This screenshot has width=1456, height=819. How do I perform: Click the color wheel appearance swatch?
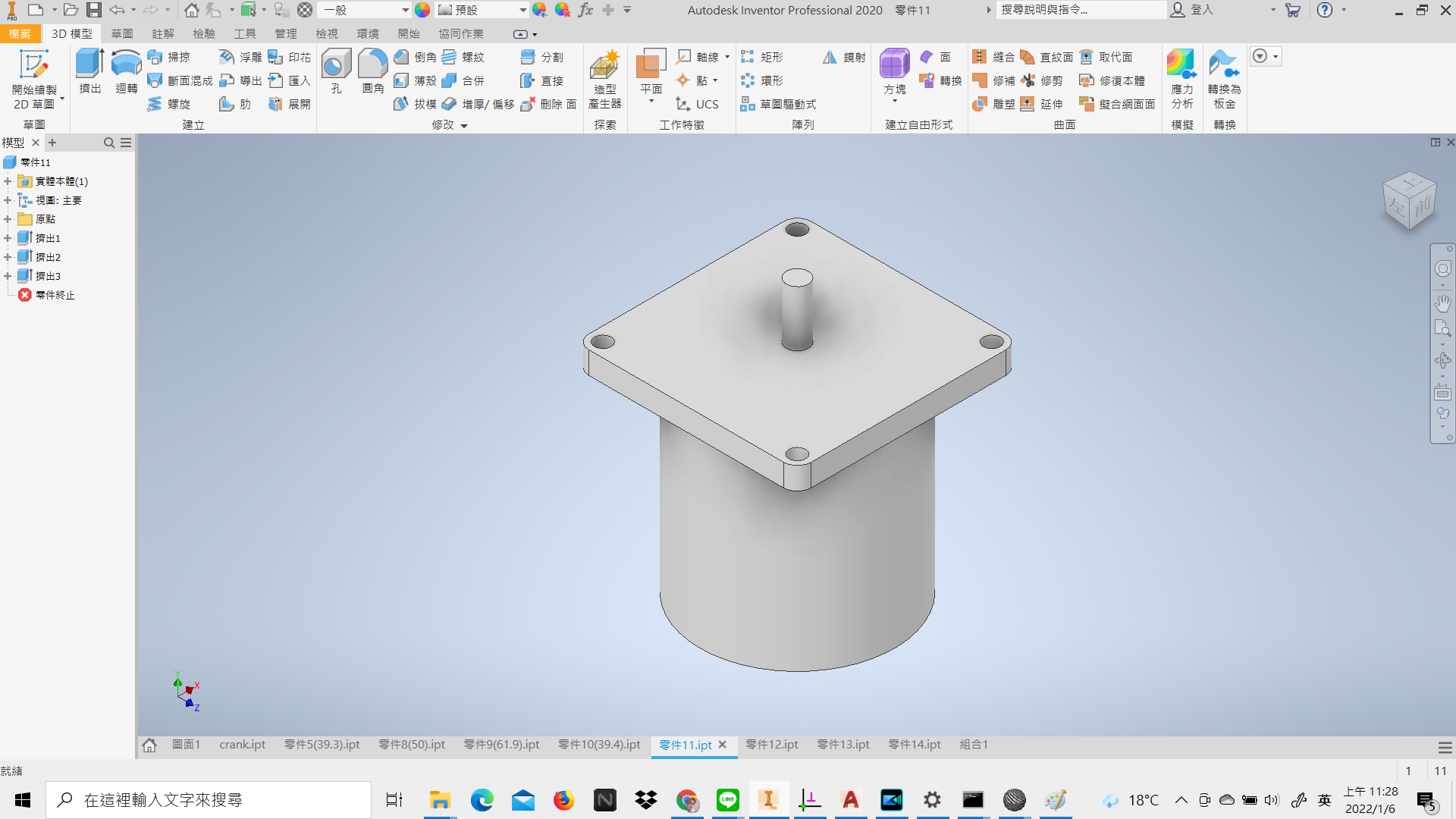coord(422,10)
